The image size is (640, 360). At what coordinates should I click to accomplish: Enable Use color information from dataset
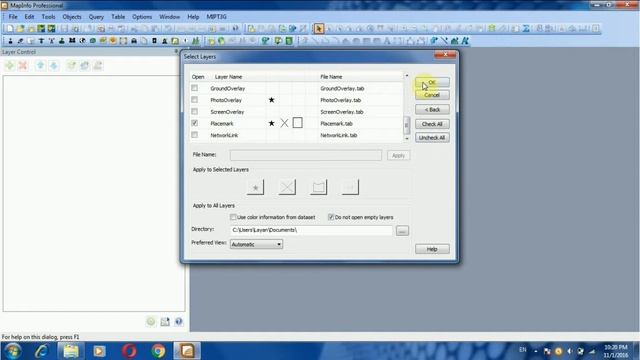233,217
